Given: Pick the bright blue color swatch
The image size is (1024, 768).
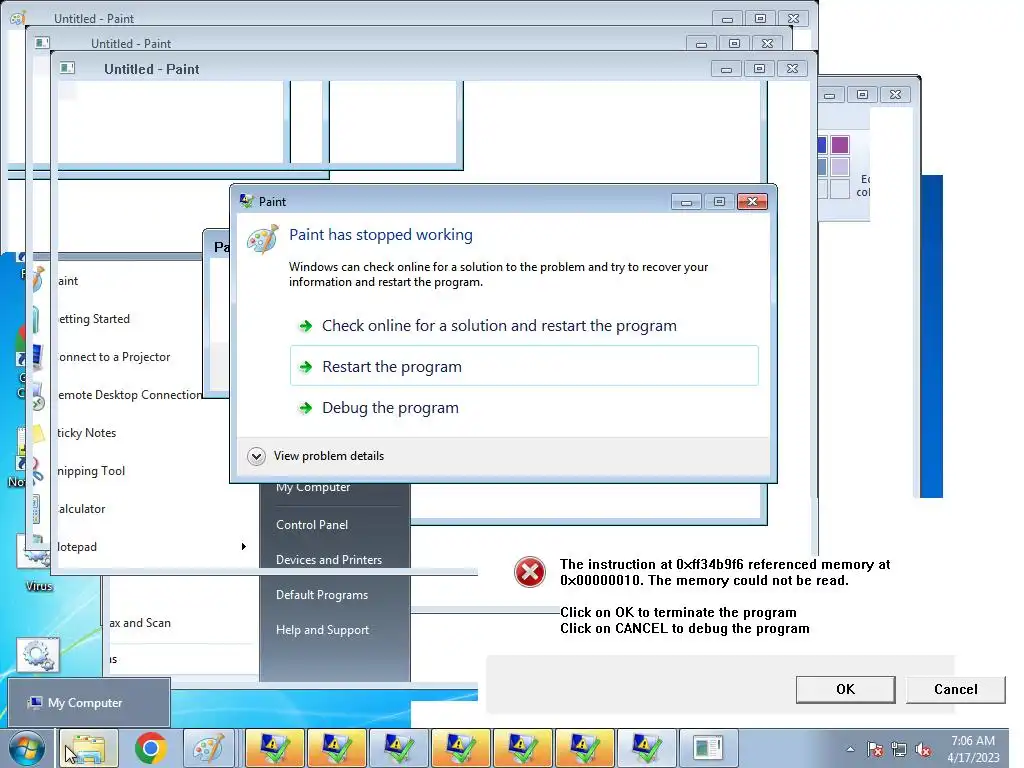Looking at the screenshot, I should coord(822,144).
